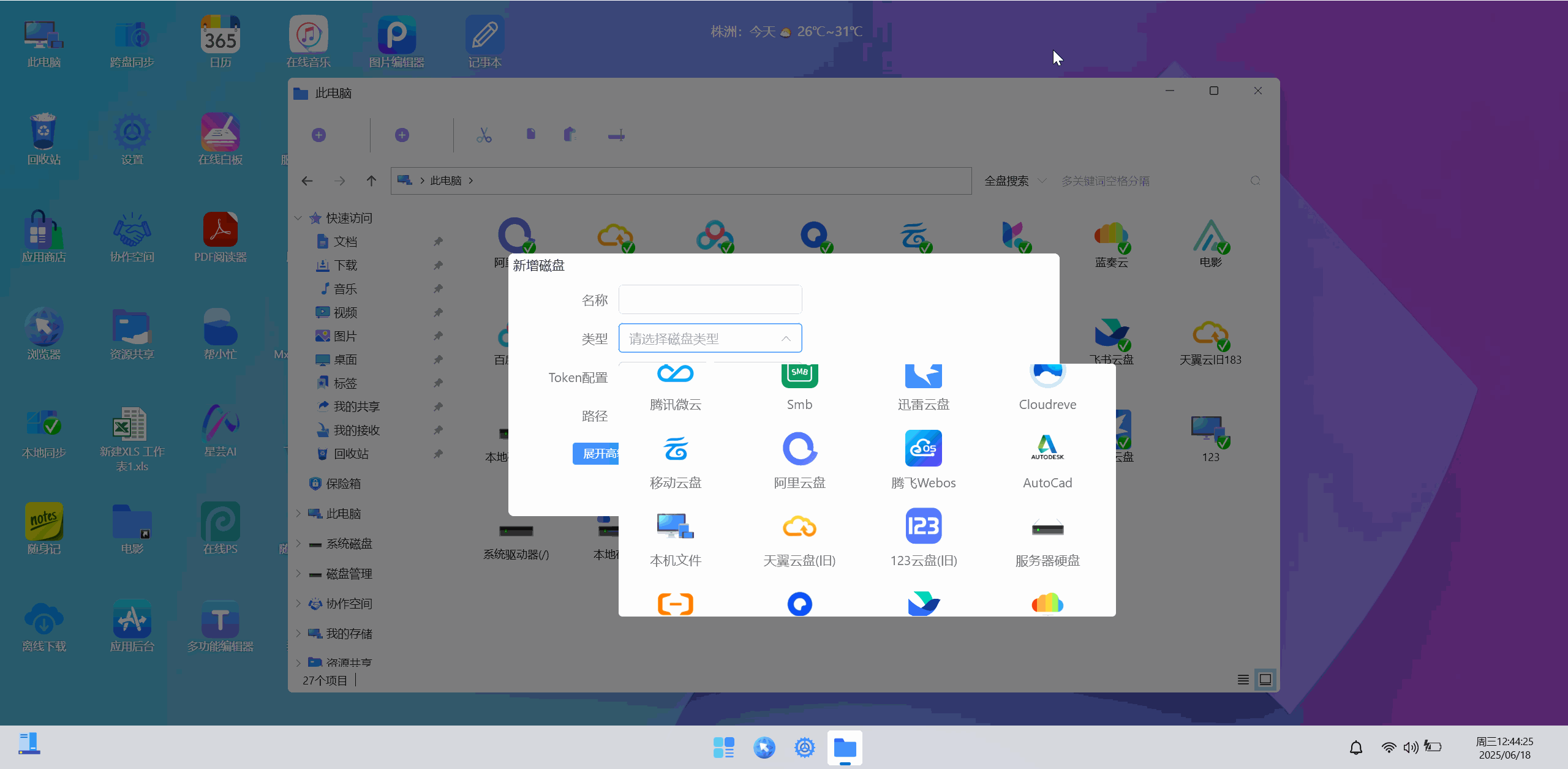Image resolution: width=1568 pixels, height=769 pixels.
Task: Click the 名称 name input field
Action: (710, 299)
